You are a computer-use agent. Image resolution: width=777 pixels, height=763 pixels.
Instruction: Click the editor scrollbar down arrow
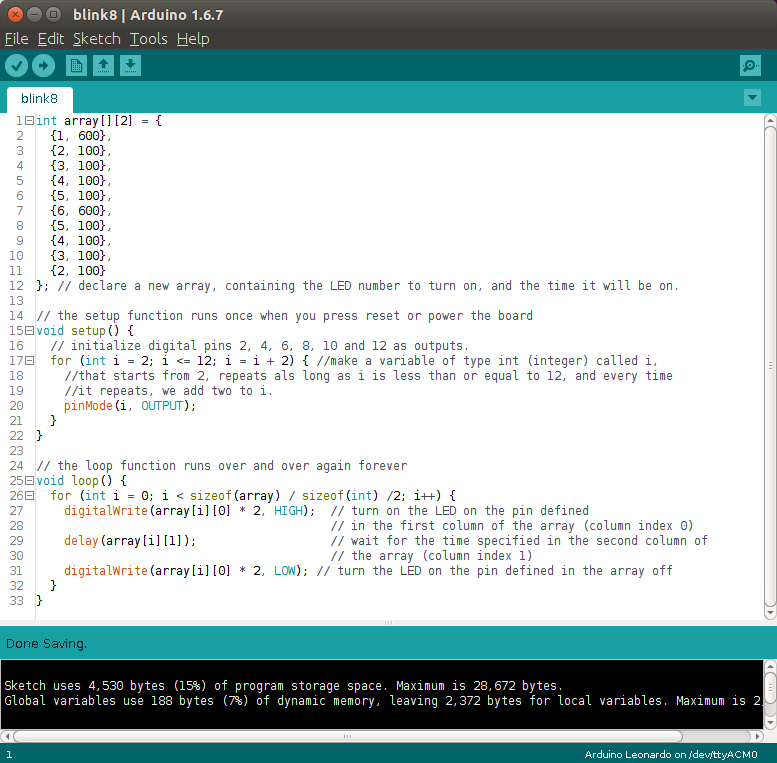pos(770,613)
